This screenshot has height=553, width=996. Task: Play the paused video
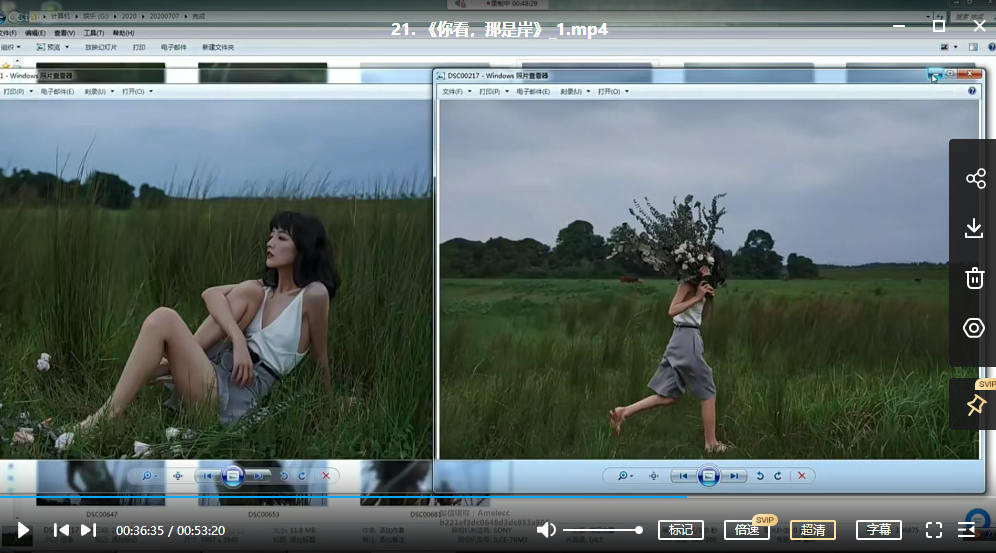click(x=23, y=530)
